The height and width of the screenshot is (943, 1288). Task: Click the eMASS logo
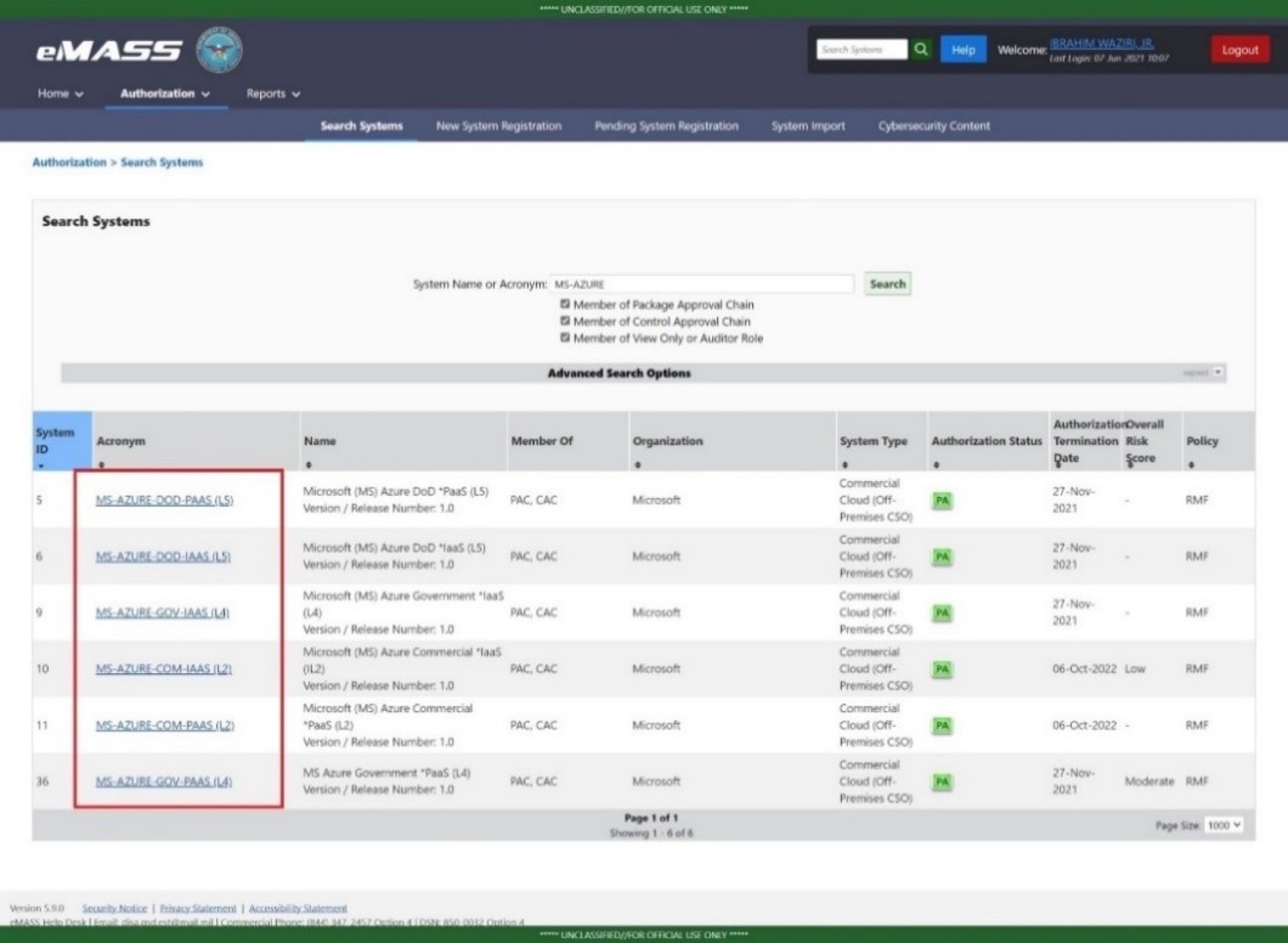click(108, 52)
